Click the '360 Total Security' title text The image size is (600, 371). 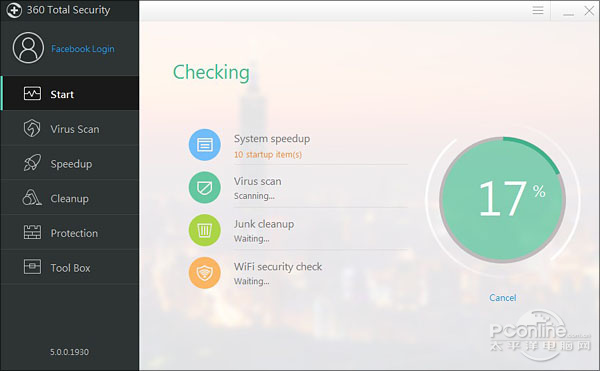pos(68,10)
